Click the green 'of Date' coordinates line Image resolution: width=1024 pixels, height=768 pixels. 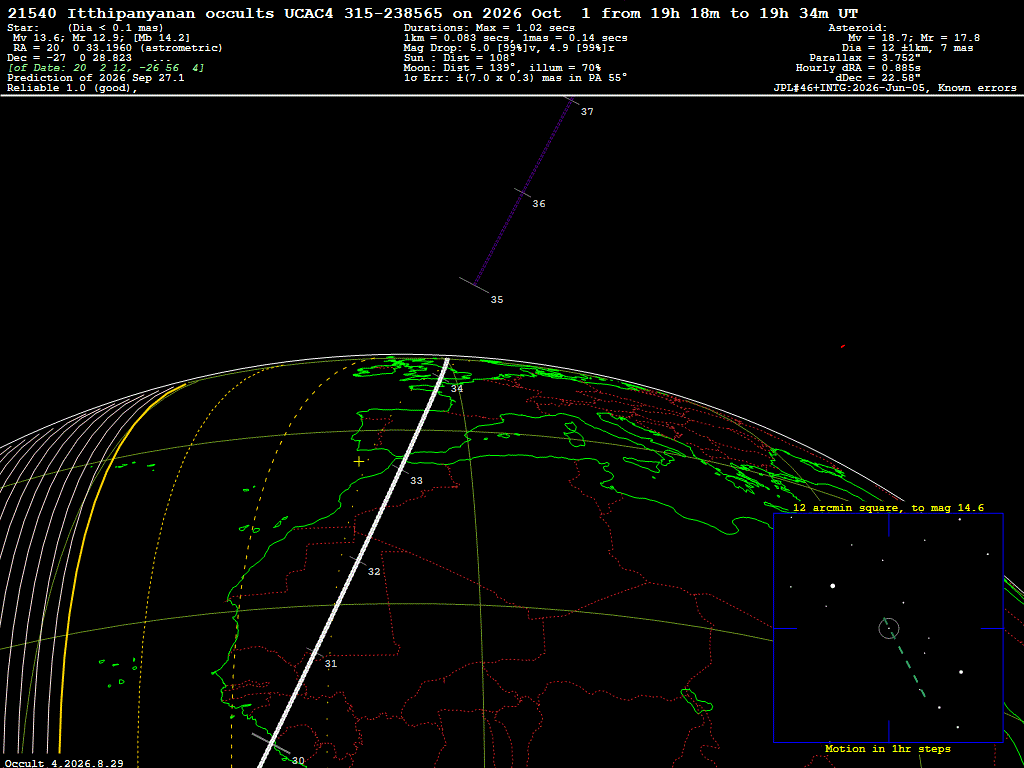tap(106, 68)
